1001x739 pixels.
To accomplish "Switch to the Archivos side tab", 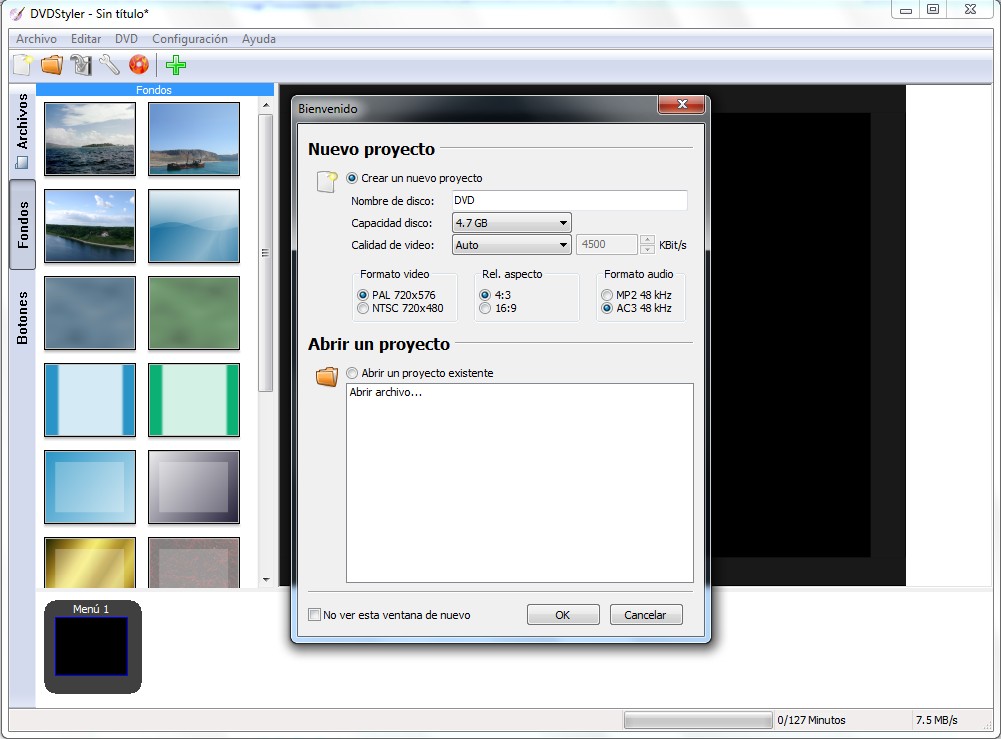I will click(x=22, y=131).
